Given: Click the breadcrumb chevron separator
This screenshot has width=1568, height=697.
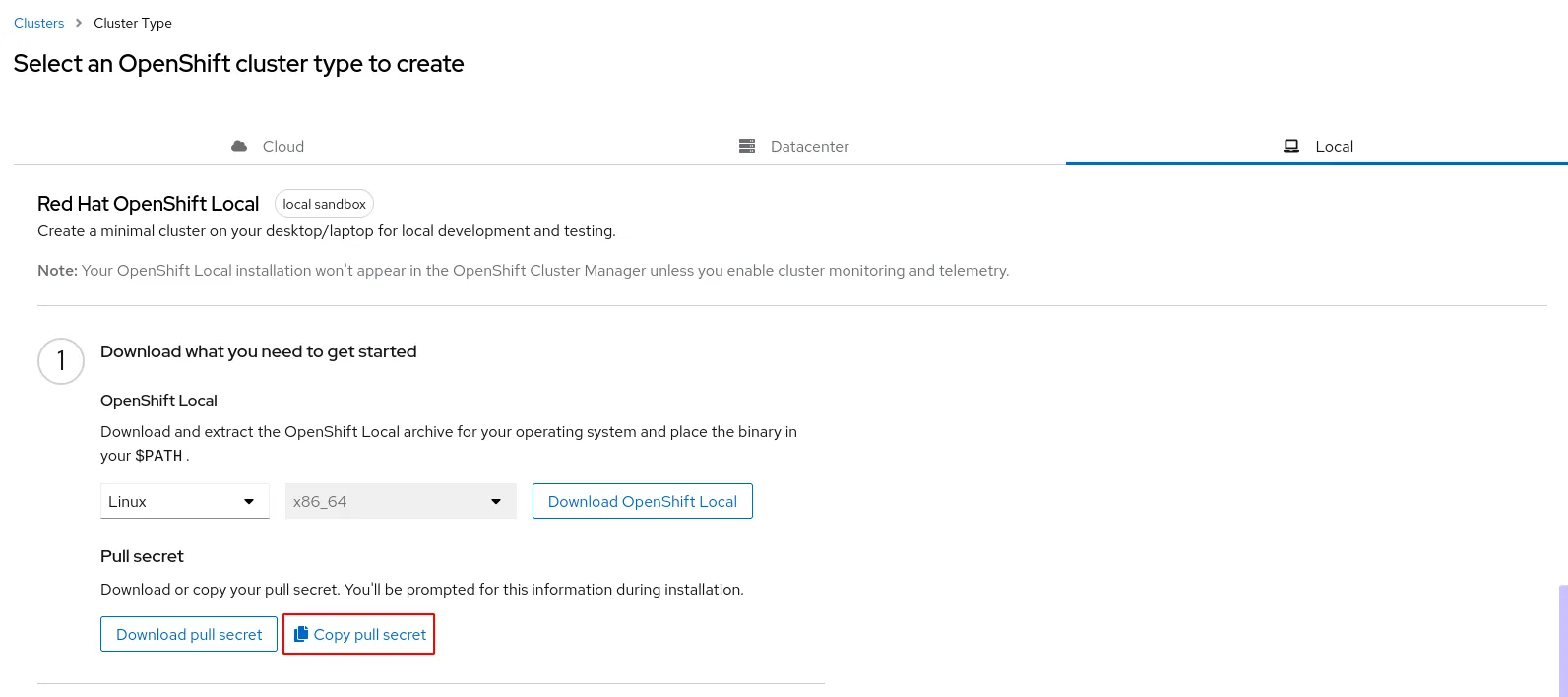Looking at the screenshot, I should click(79, 23).
